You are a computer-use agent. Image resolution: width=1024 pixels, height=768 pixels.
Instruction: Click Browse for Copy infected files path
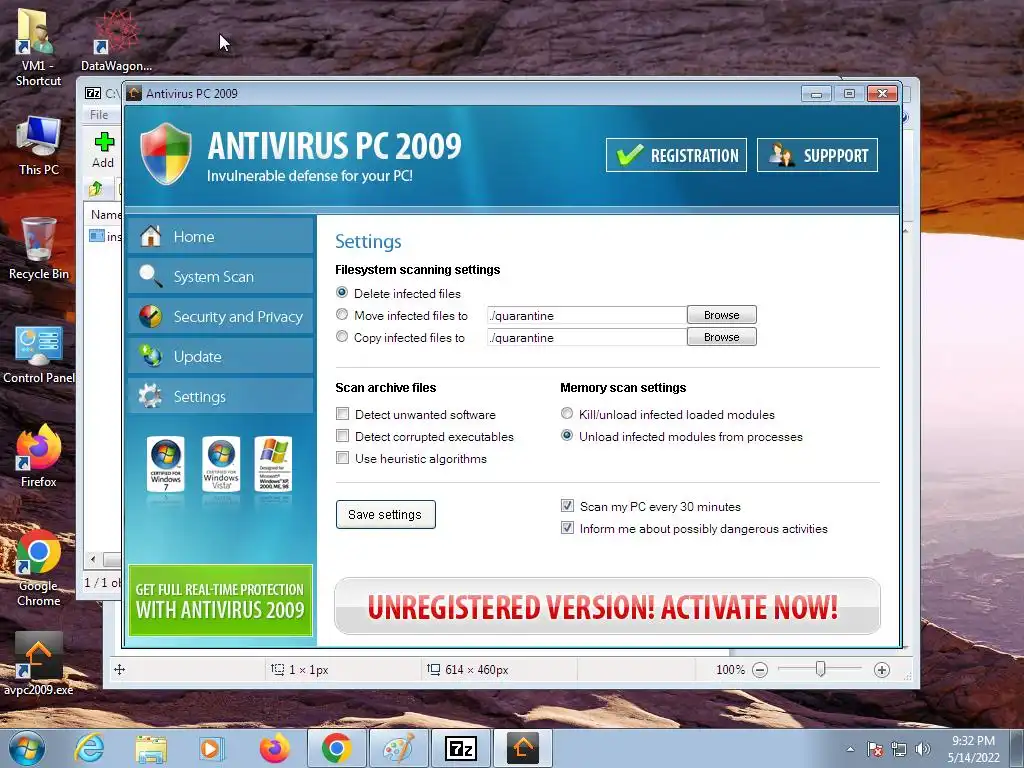tap(722, 337)
